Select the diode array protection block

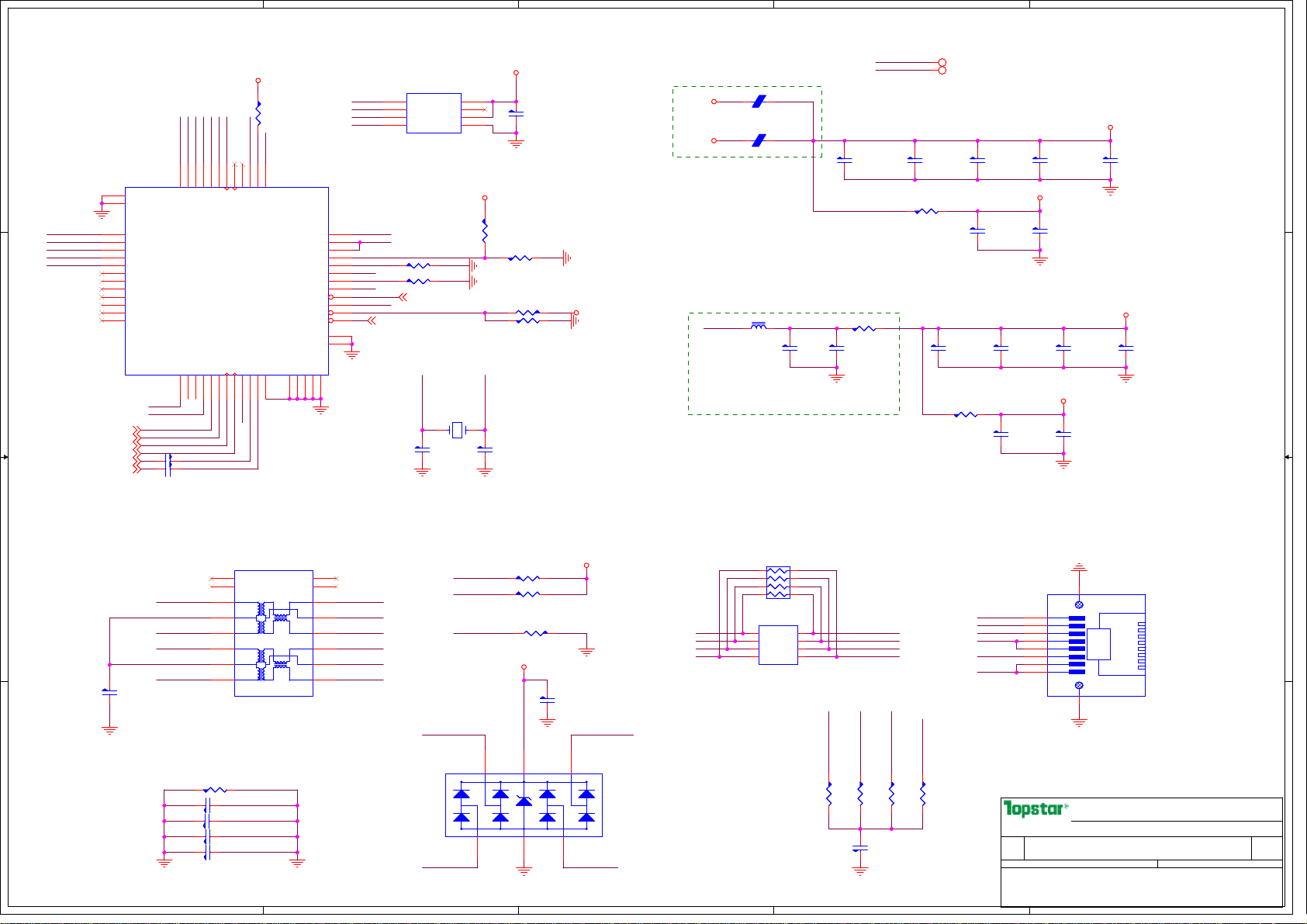524,805
